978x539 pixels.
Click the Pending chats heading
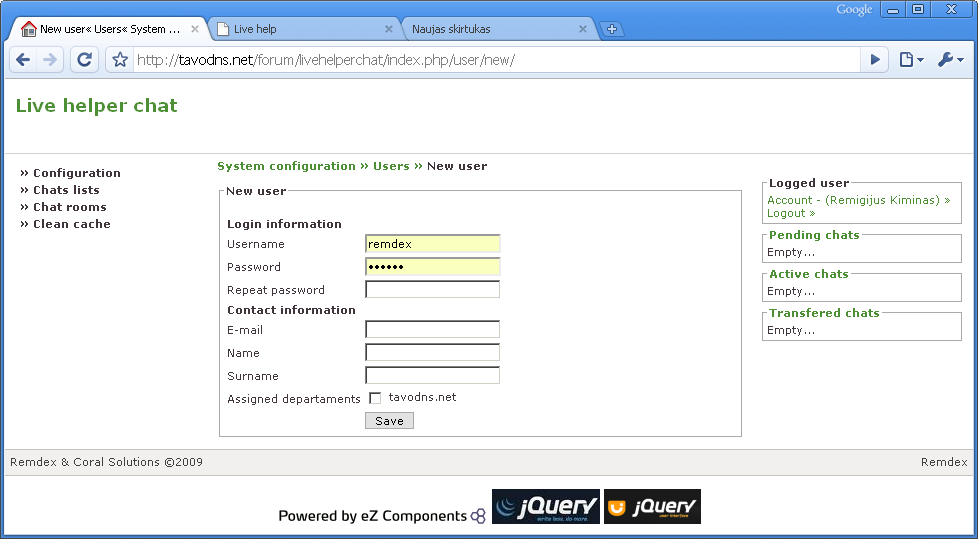(x=814, y=235)
